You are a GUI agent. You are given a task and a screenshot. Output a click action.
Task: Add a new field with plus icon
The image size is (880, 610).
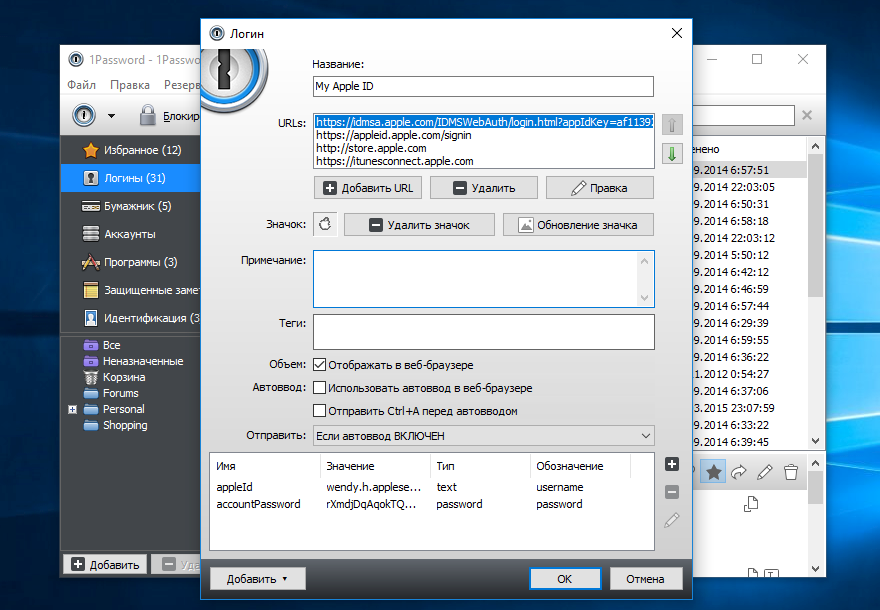(672, 464)
